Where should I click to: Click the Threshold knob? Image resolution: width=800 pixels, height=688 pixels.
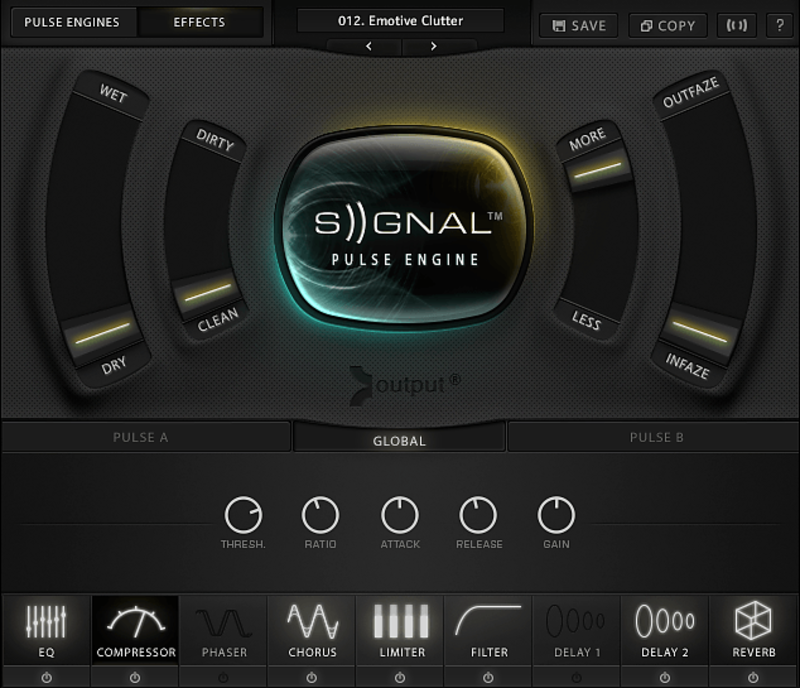(x=243, y=515)
